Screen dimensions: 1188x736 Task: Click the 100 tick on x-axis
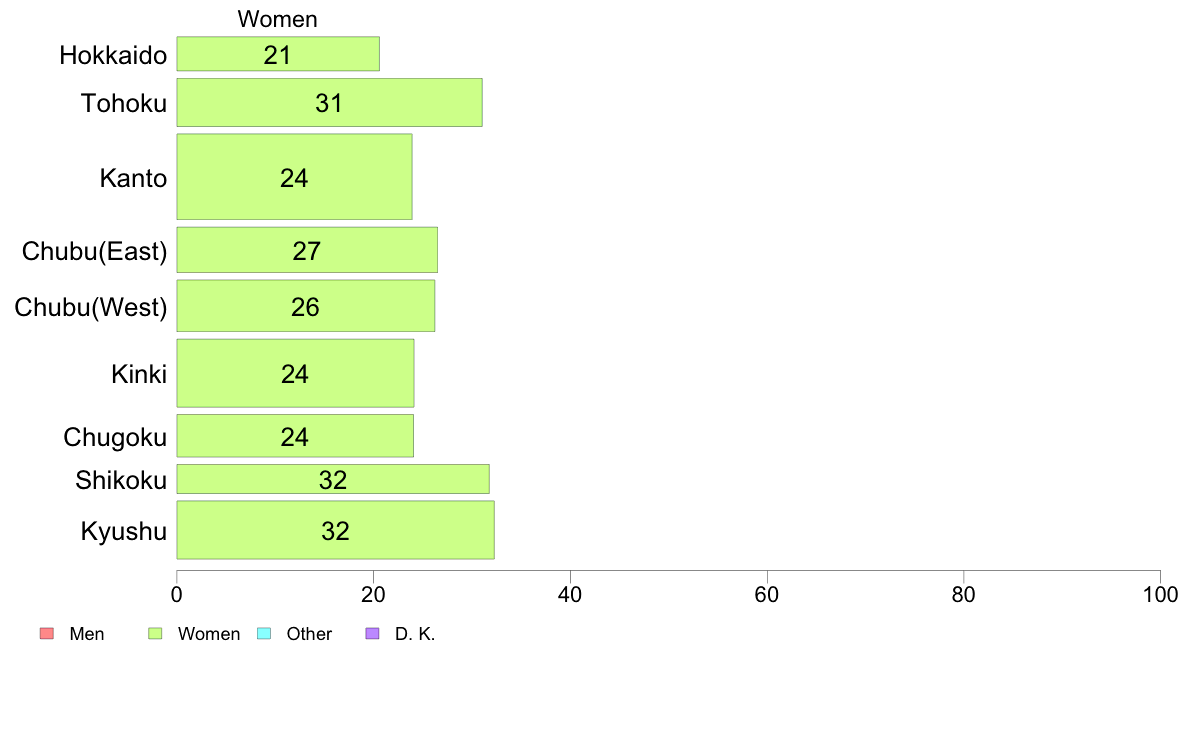click(1160, 595)
